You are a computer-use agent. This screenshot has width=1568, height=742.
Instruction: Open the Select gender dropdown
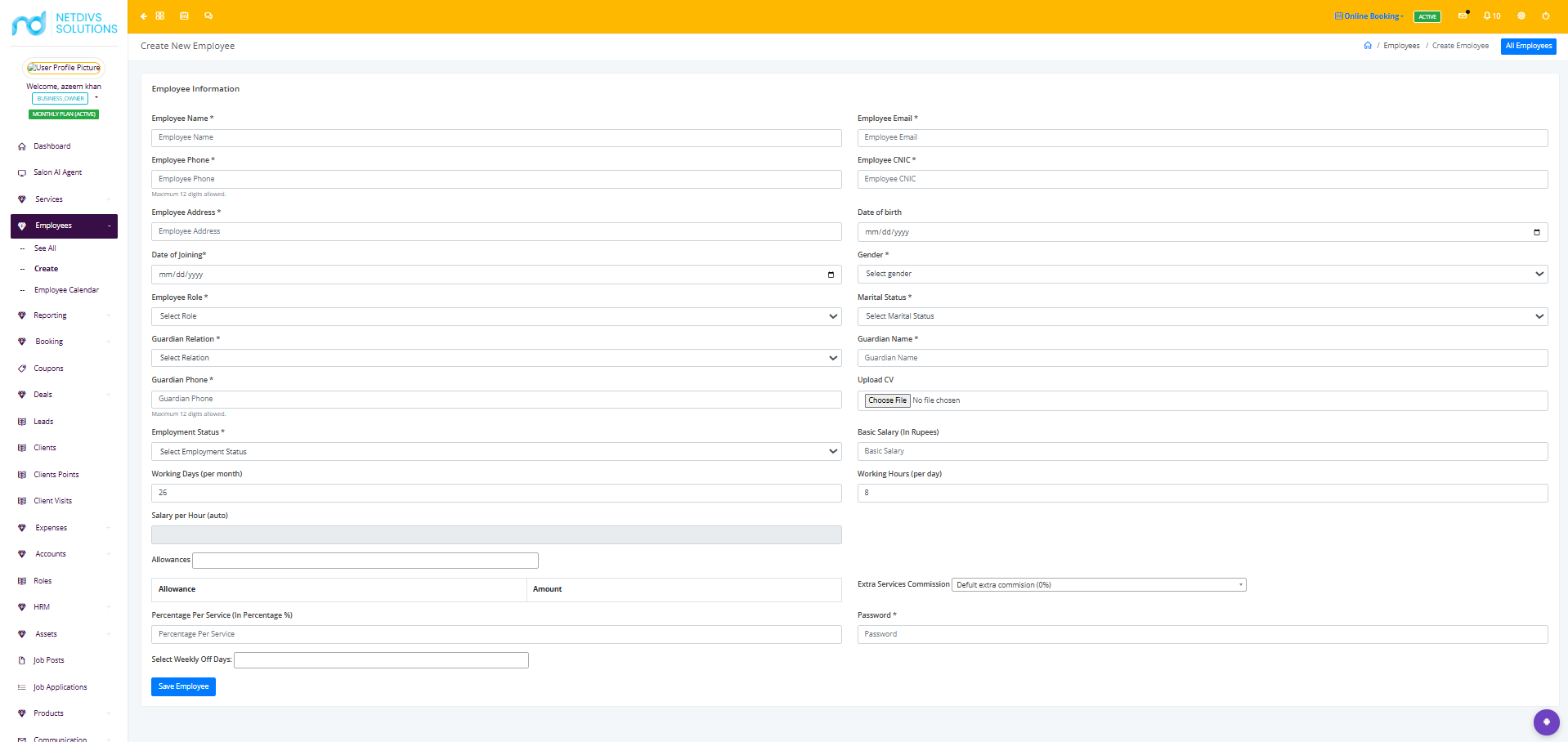point(1203,274)
